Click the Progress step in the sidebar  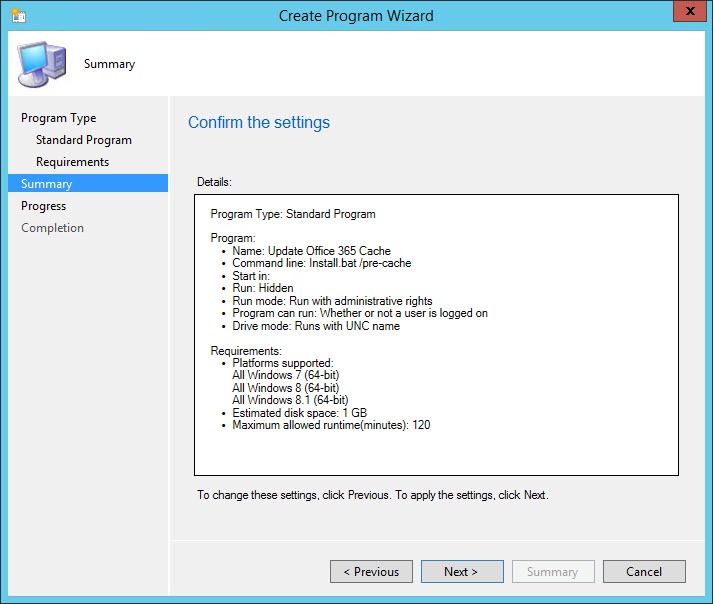pyautogui.click(x=44, y=206)
